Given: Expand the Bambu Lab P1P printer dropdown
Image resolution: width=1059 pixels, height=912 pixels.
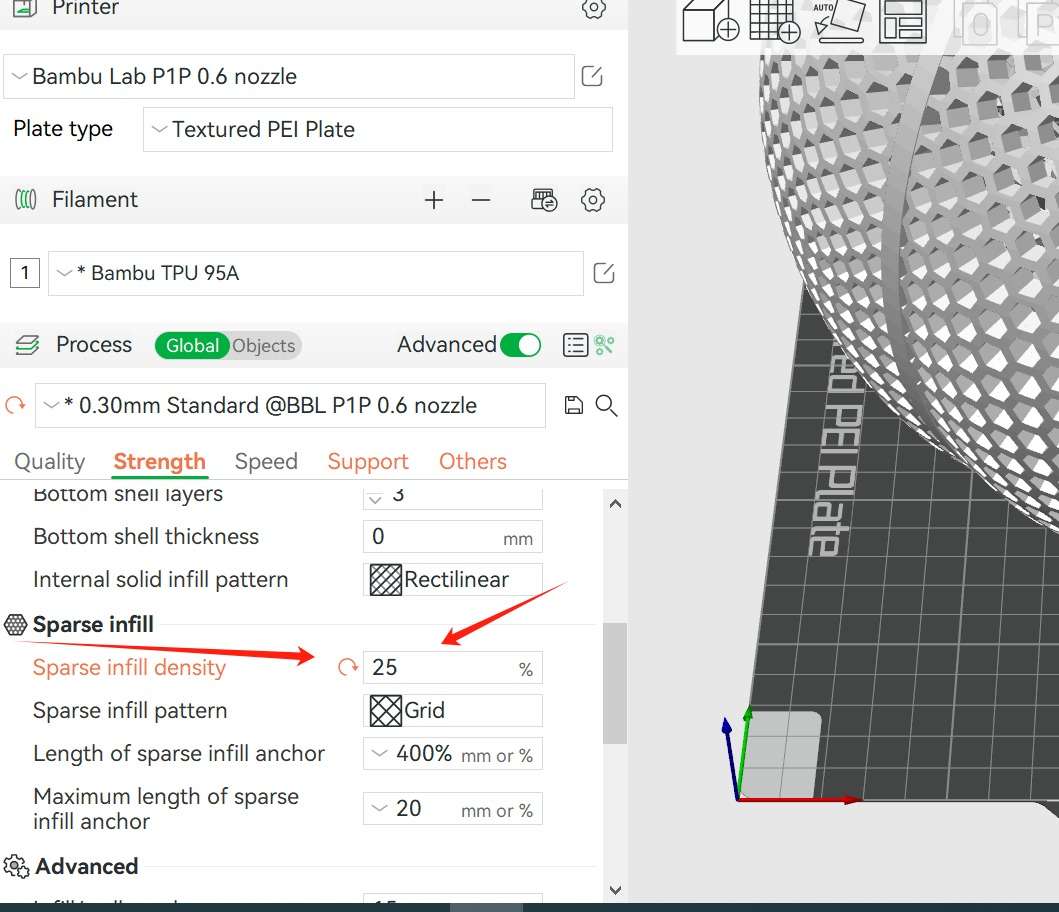Looking at the screenshot, I should pyautogui.click(x=288, y=77).
